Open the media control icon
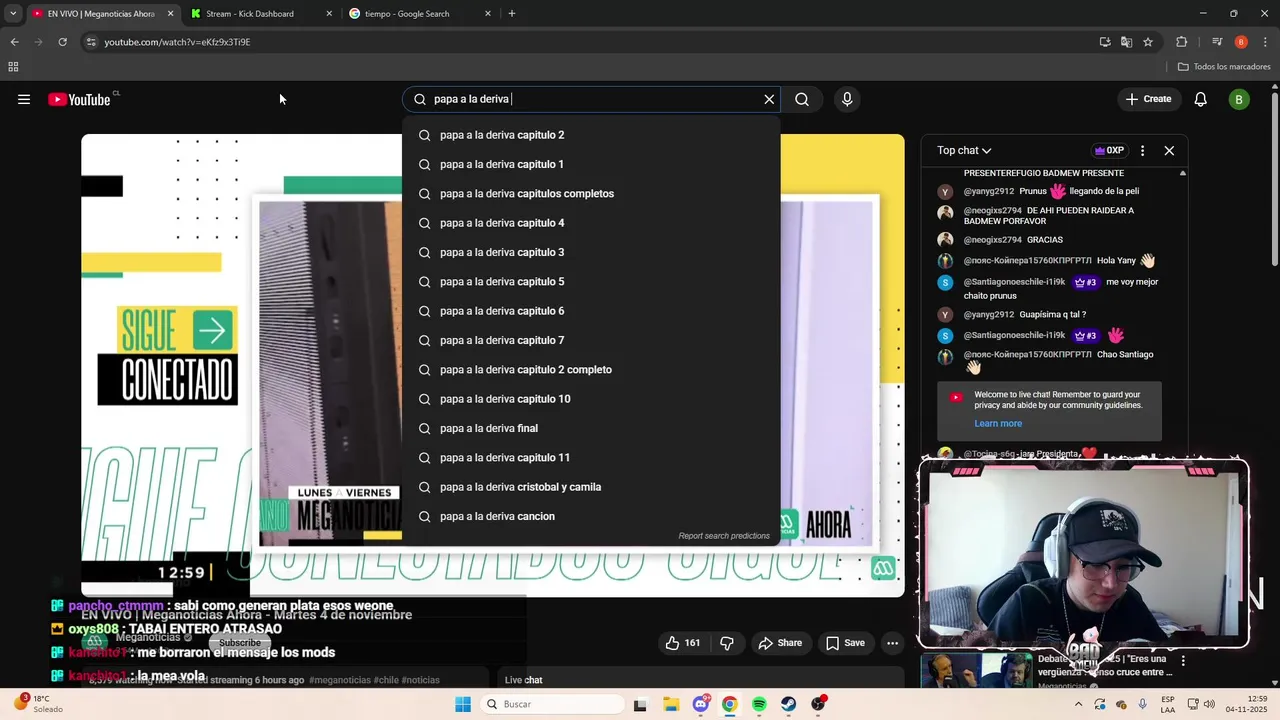 coord(1217,42)
